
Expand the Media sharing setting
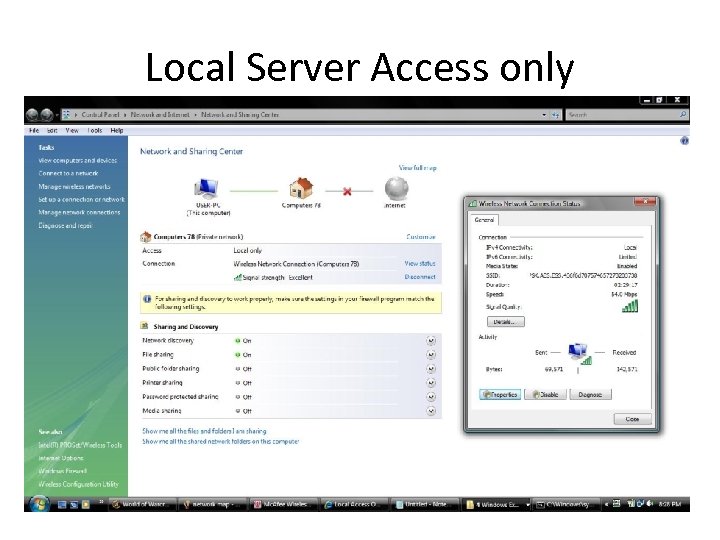tap(431, 411)
